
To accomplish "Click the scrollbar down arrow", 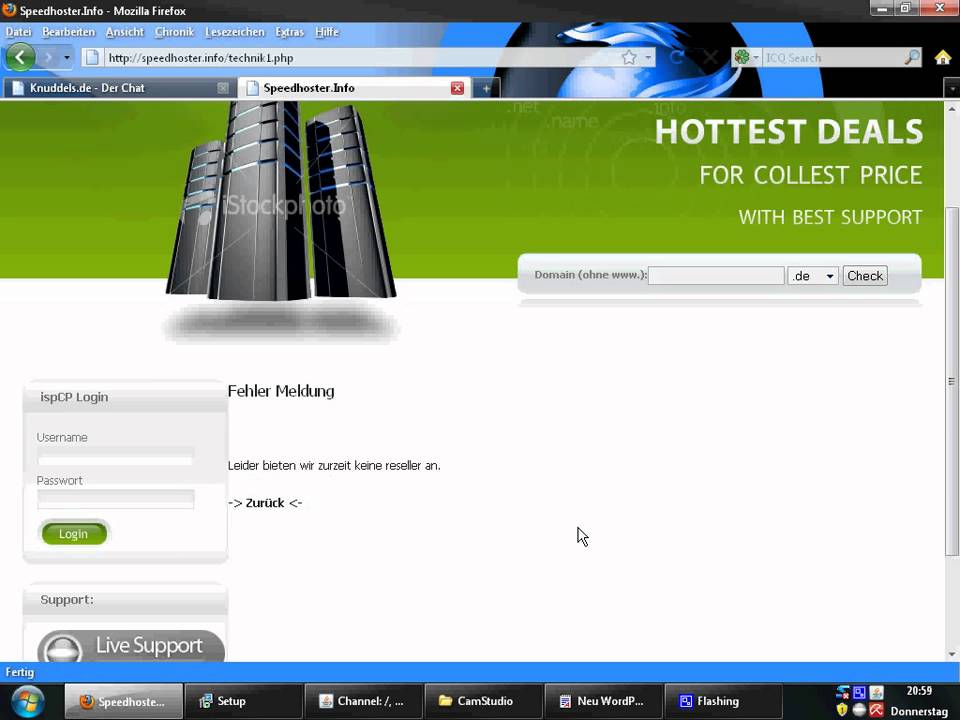I will 952,654.
